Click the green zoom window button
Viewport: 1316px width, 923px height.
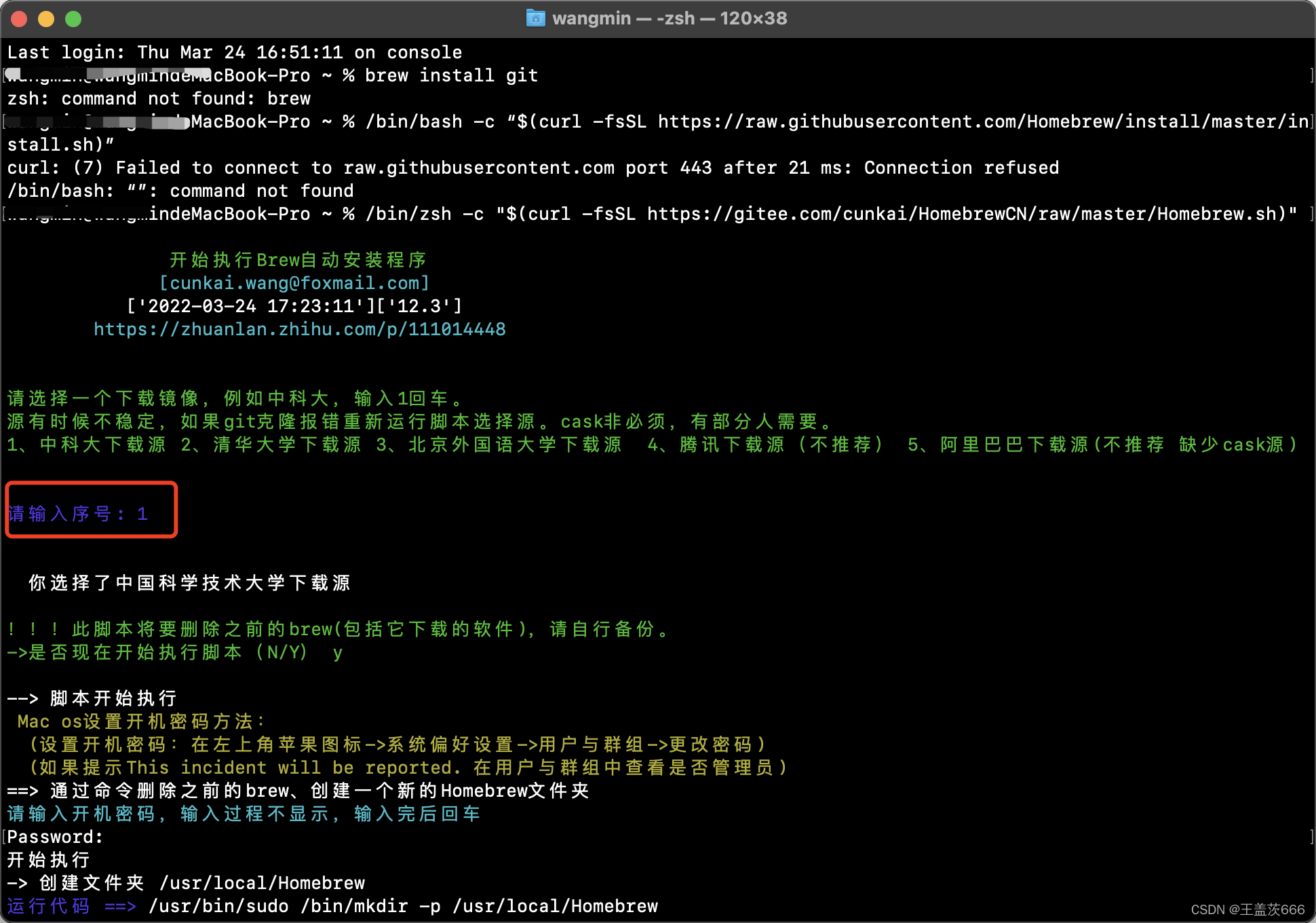coord(73,19)
